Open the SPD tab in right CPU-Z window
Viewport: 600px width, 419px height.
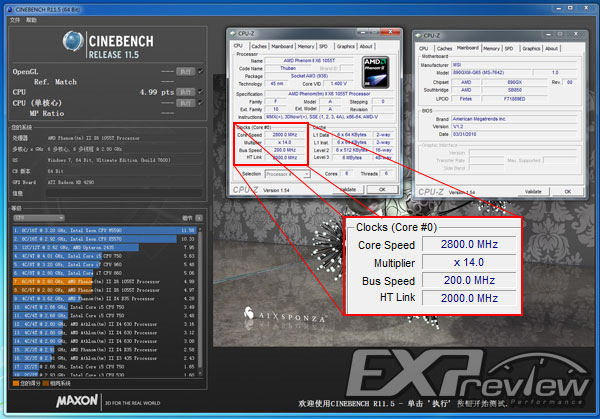click(511, 46)
